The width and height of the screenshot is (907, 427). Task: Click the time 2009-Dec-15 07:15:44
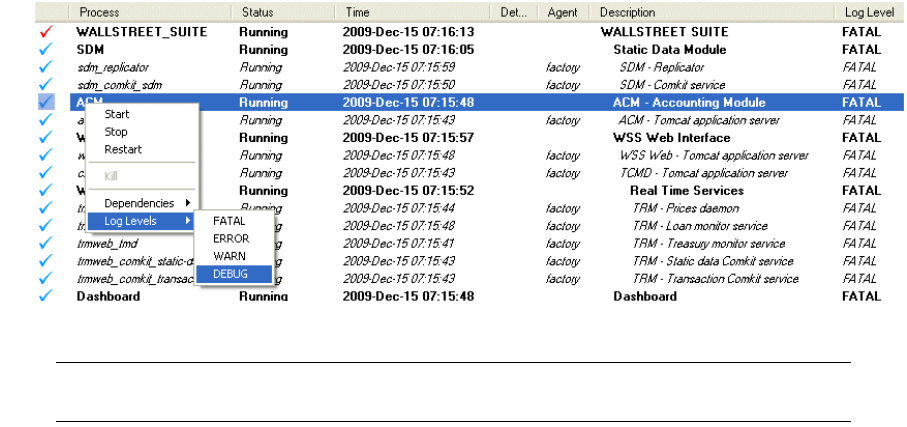click(x=399, y=208)
